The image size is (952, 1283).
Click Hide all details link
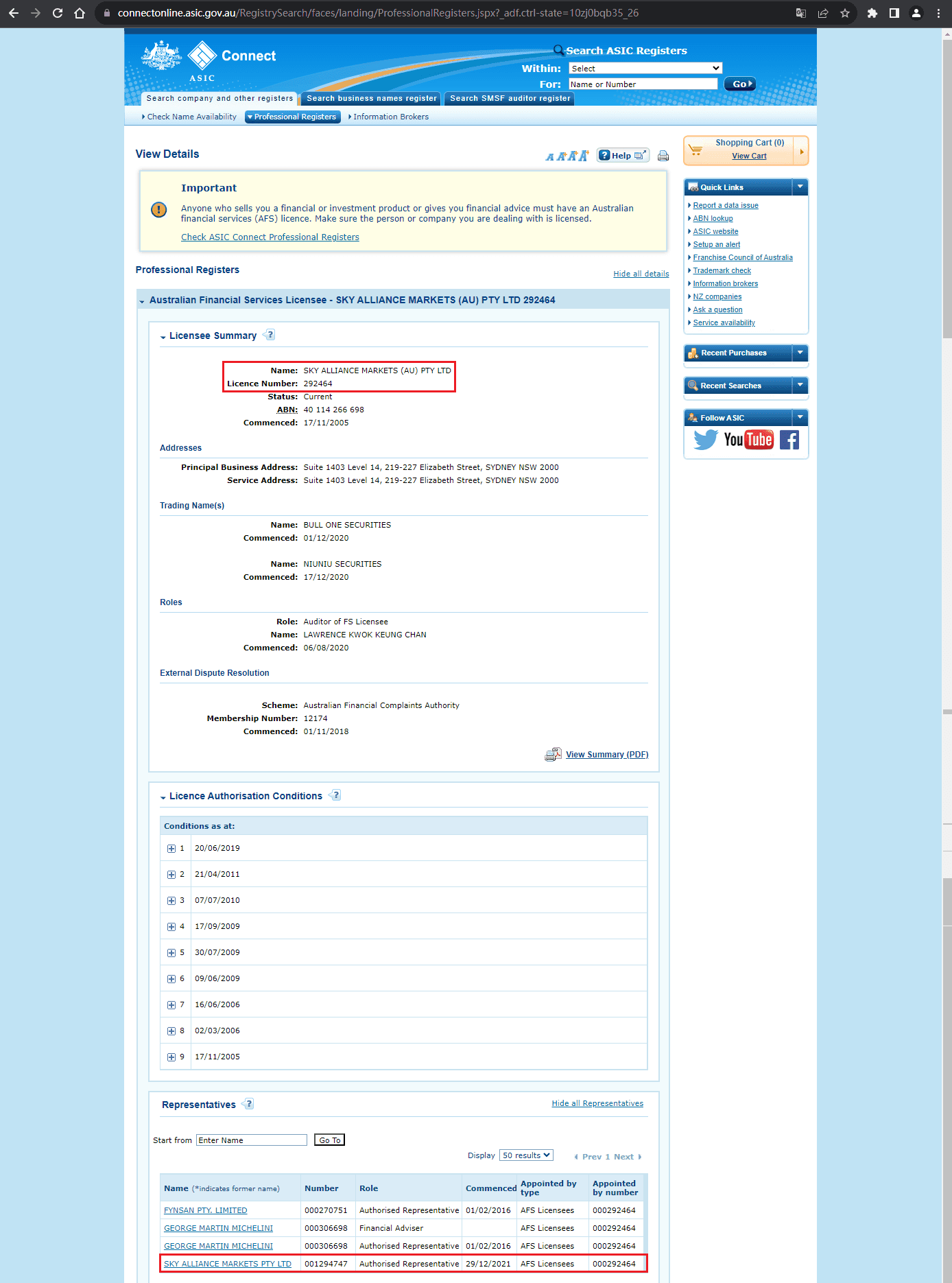641,274
